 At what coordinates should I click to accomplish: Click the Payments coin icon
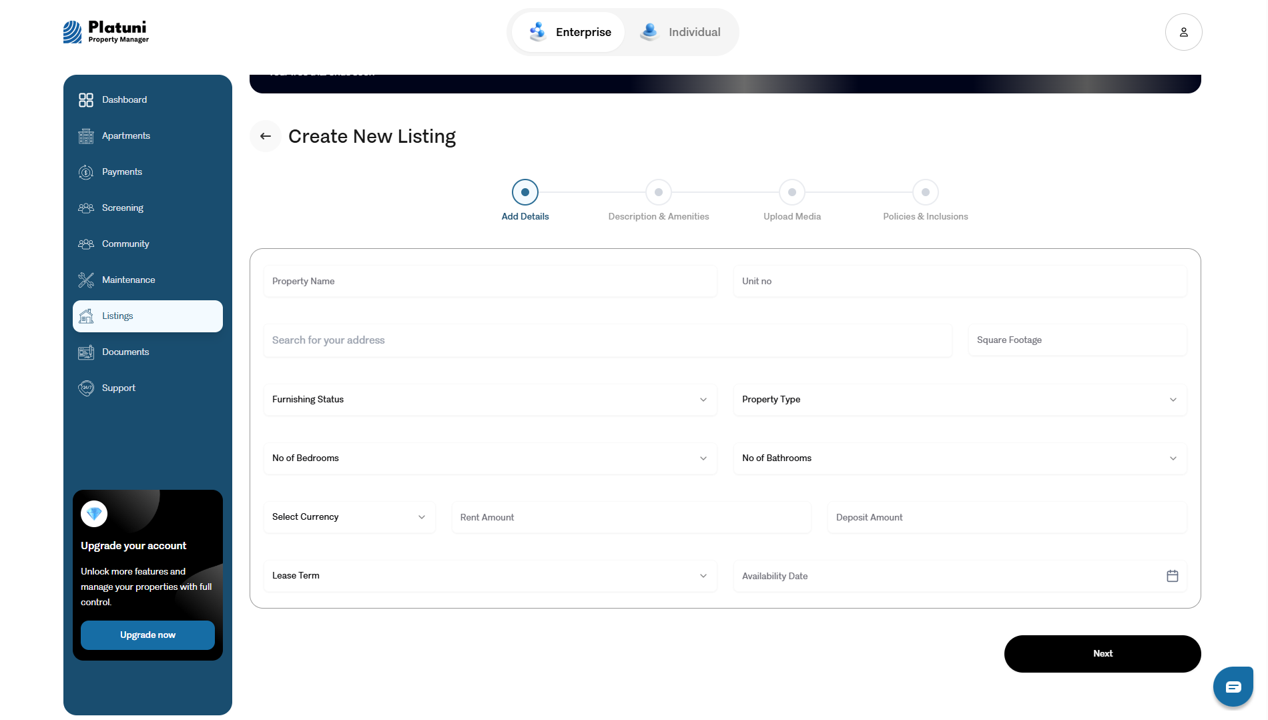pos(86,172)
